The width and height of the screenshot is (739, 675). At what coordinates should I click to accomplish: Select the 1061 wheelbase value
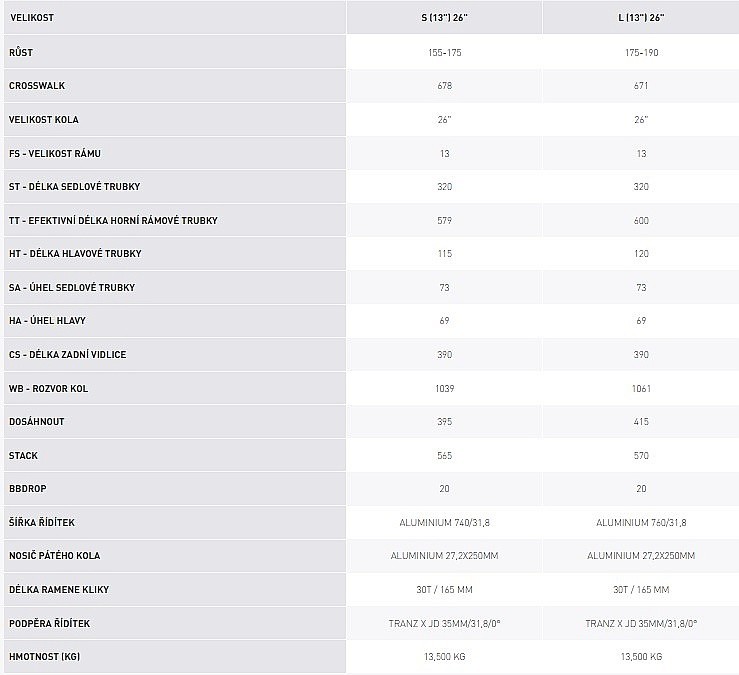coord(641,388)
